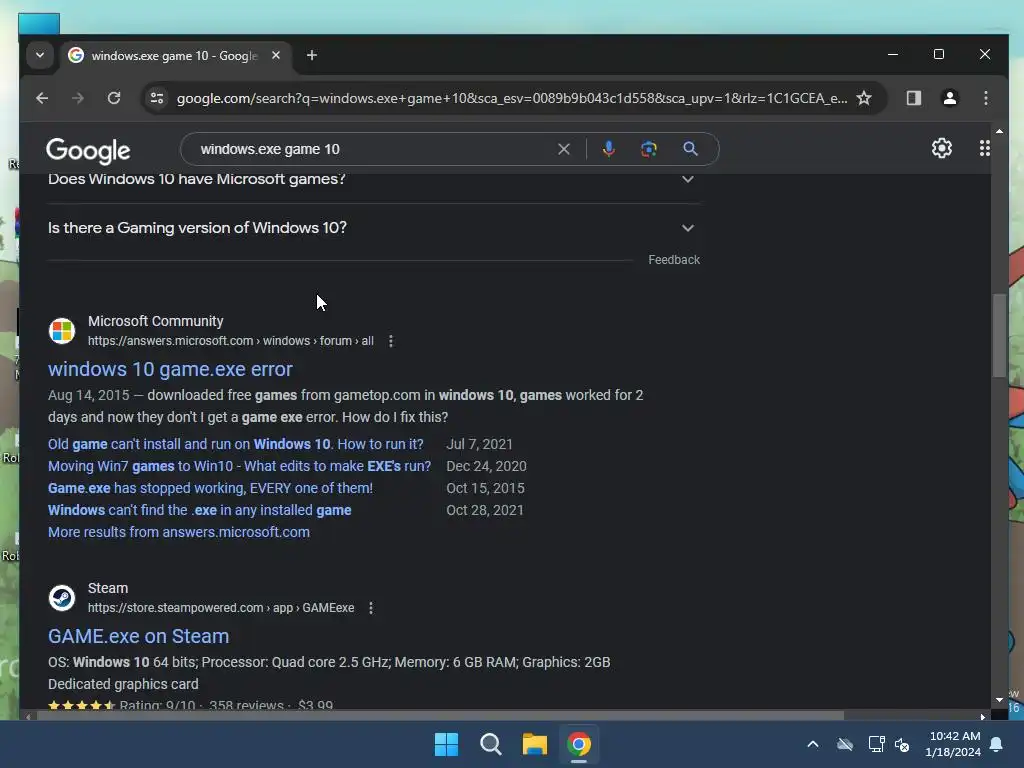This screenshot has height=768, width=1024.
Task: Click the vertical page scrollbar thumb
Action: (999, 336)
